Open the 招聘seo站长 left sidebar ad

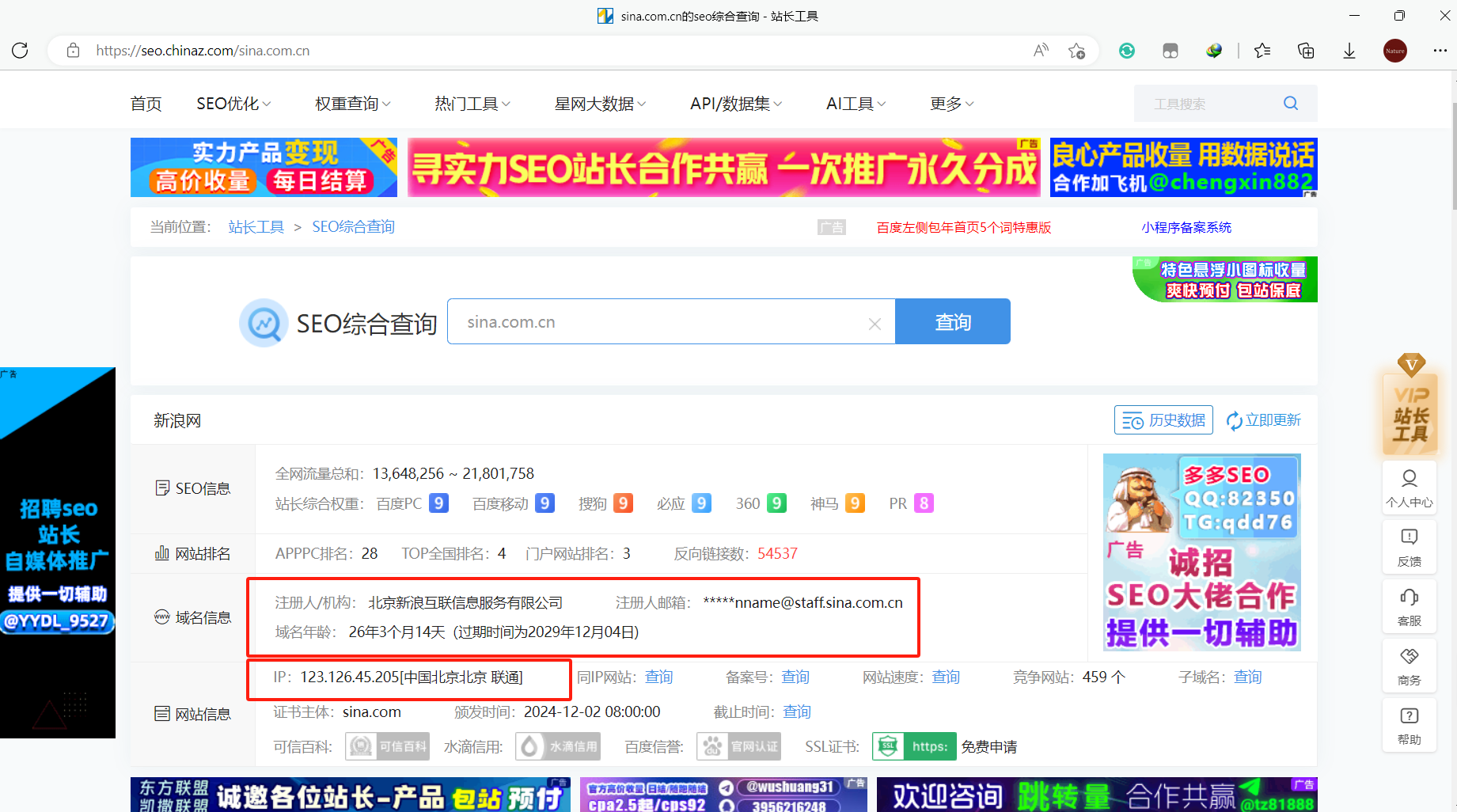click(58, 552)
